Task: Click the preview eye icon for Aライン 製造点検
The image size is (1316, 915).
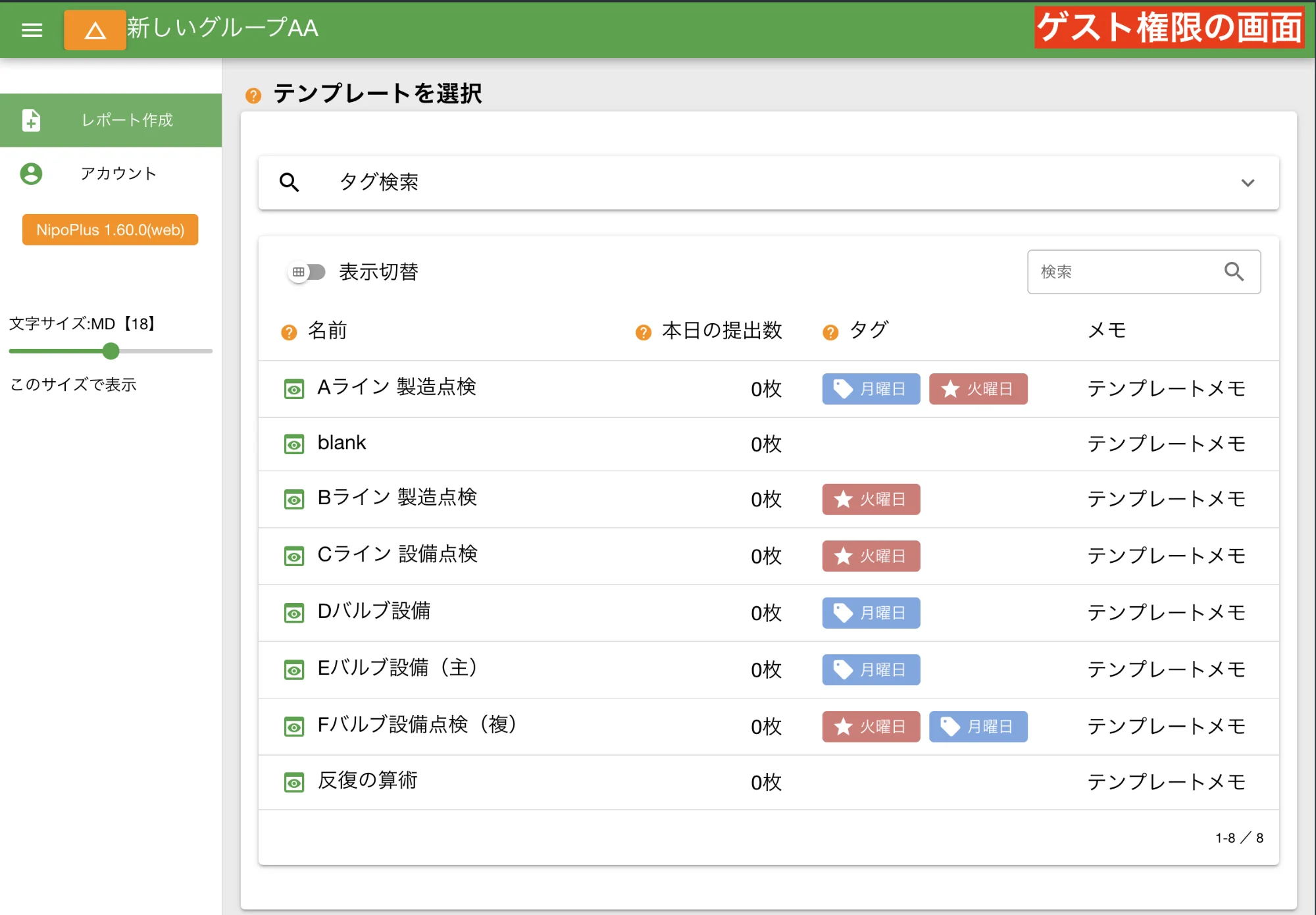Action: [294, 389]
